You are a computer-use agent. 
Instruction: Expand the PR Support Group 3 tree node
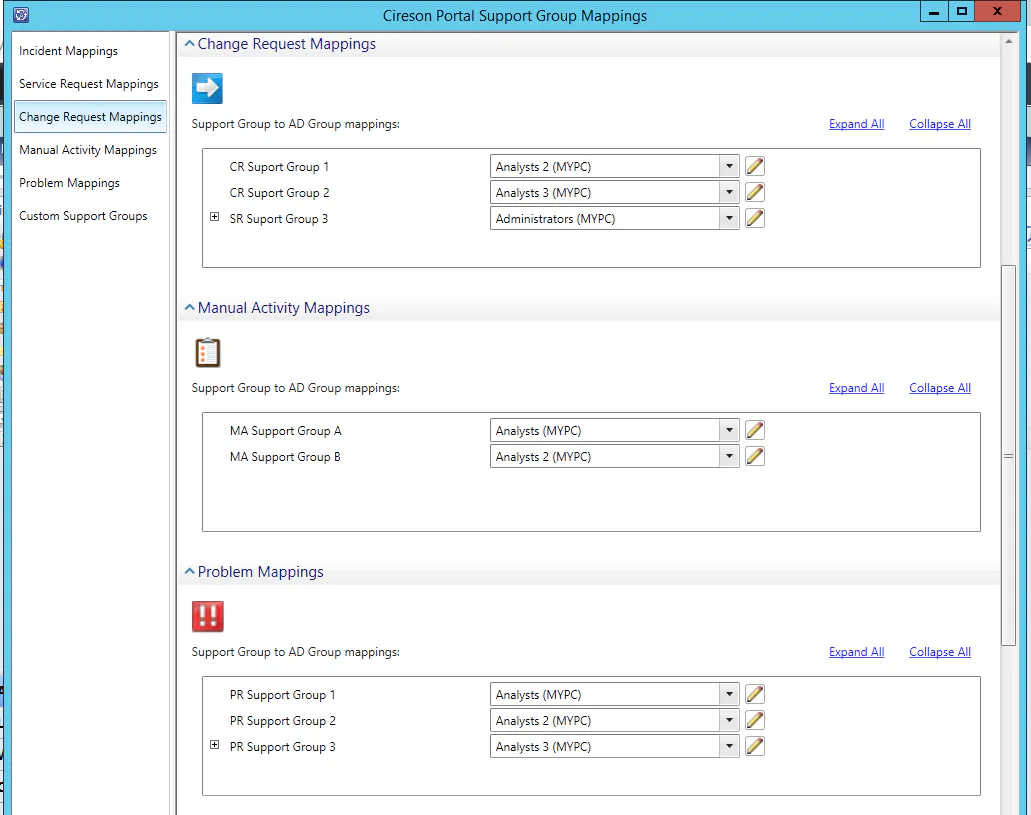click(x=214, y=745)
